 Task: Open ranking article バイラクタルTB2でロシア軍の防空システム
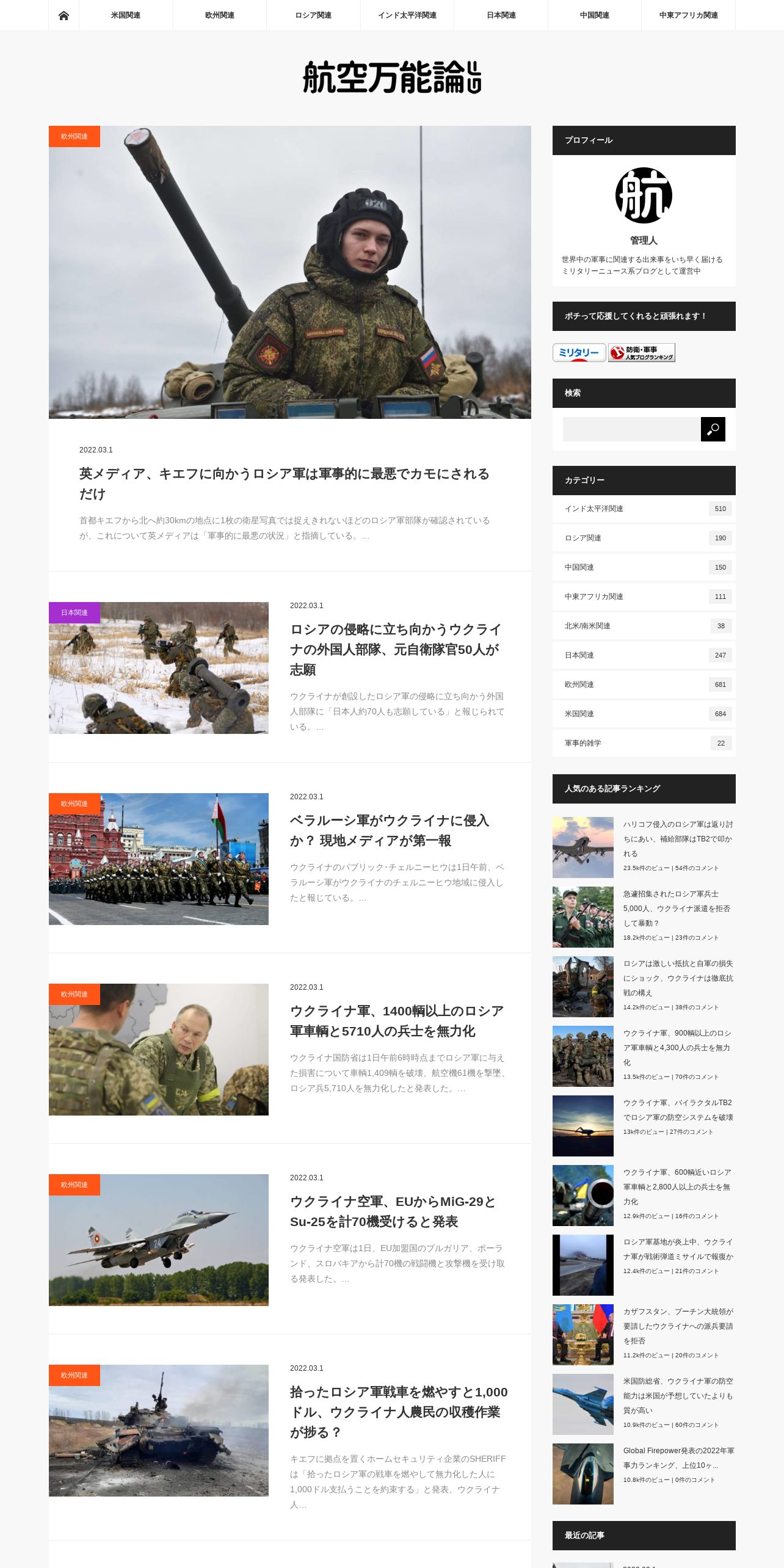pyautogui.click(x=678, y=1110)
